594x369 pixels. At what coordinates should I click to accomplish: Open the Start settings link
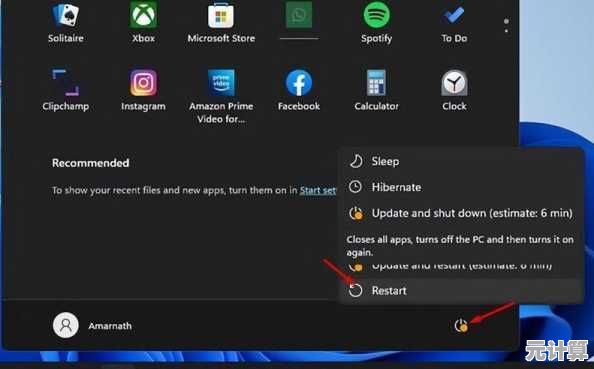coord(317,190)
